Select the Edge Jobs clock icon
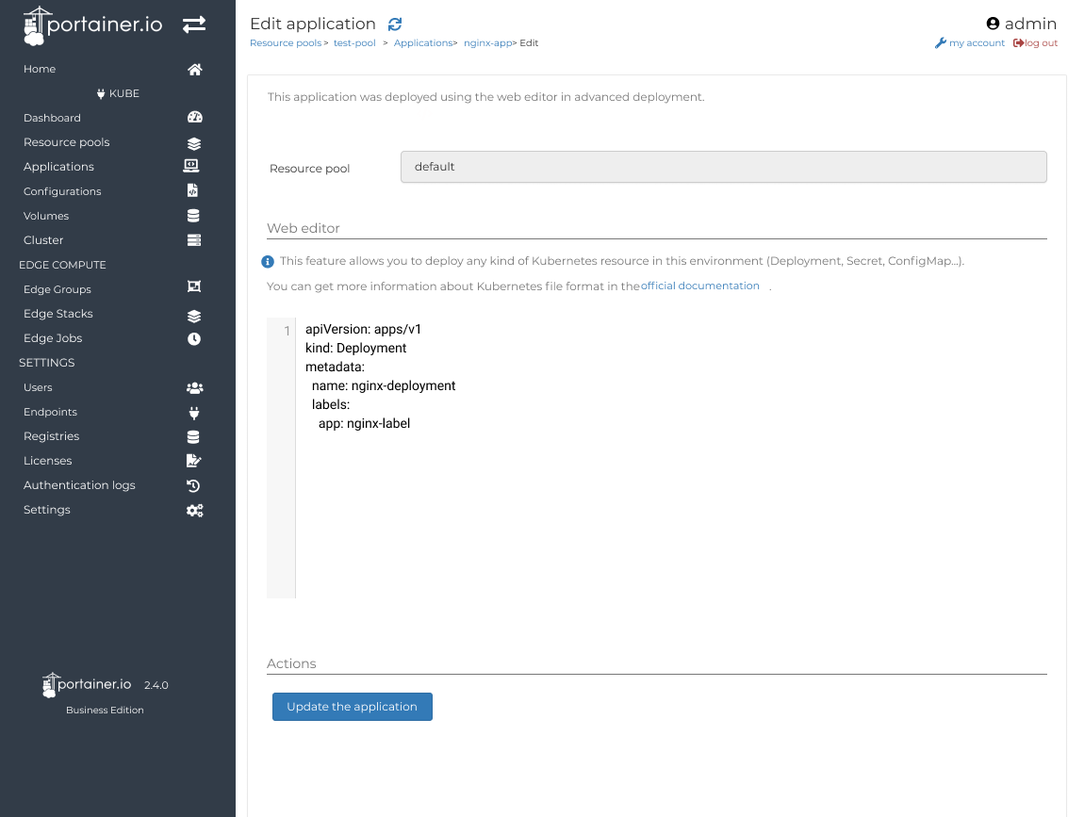 pos(194,337)
